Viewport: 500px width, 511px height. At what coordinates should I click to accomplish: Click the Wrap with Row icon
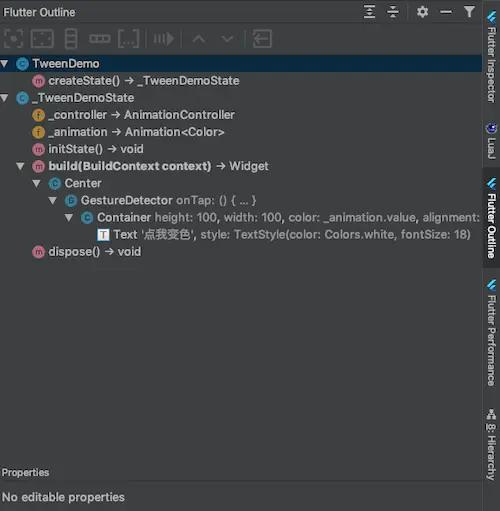pyautogui.click(x=100, y=39)
